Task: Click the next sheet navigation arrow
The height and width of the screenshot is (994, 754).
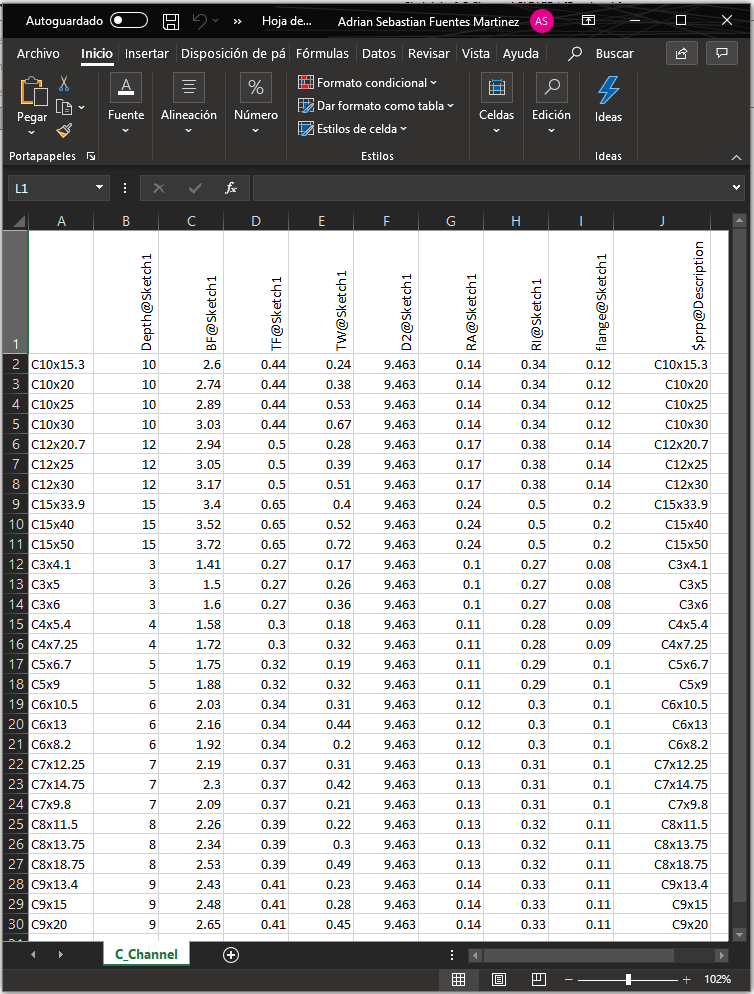Action: pos(61,954)
